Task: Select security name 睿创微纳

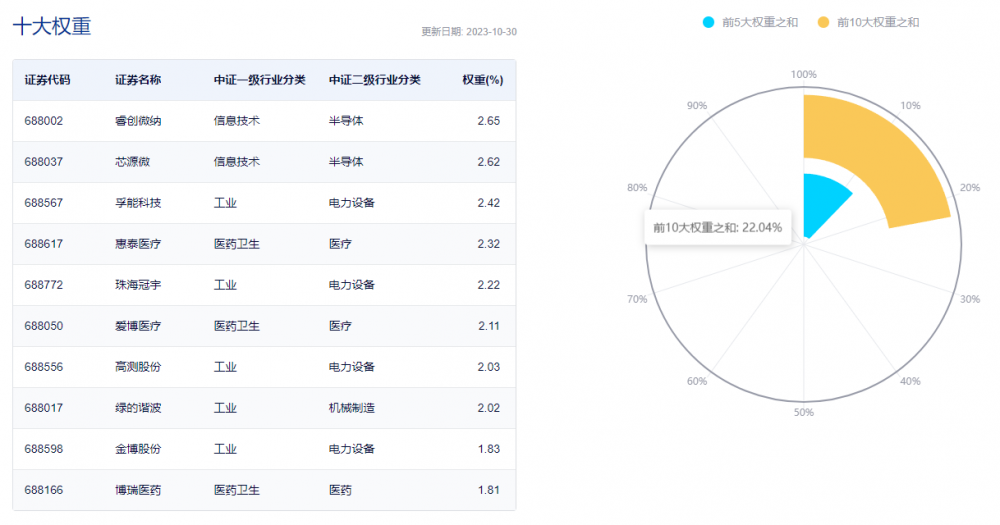Action: (x=138, y=121)
